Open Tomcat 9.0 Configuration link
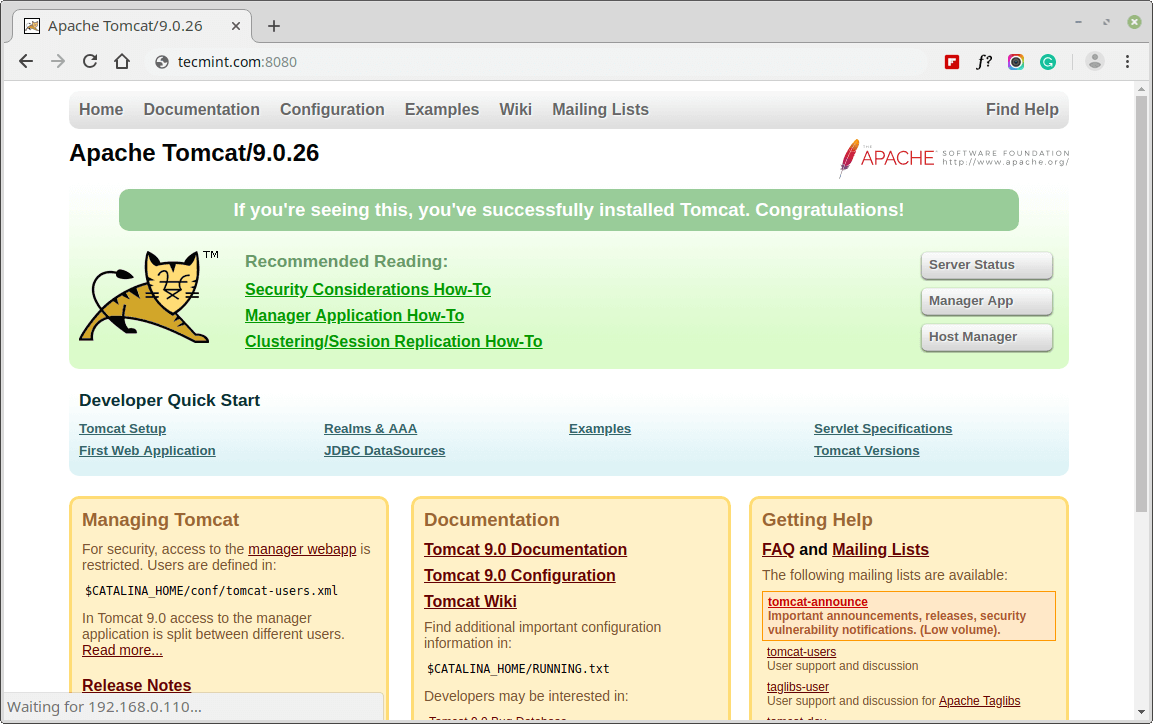Screen dimensions: 1153x724 click(520, 576)
